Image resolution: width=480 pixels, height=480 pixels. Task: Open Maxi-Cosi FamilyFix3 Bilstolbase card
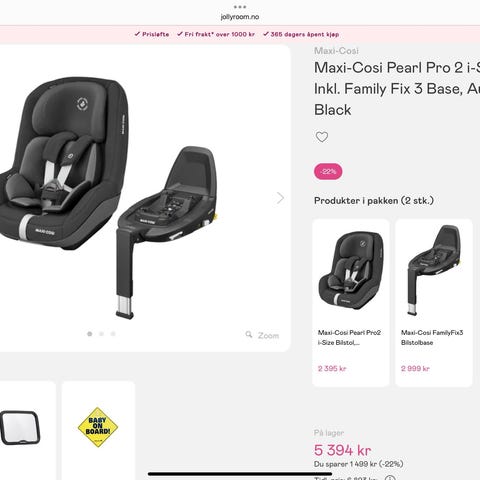click(x=434, y=303)
